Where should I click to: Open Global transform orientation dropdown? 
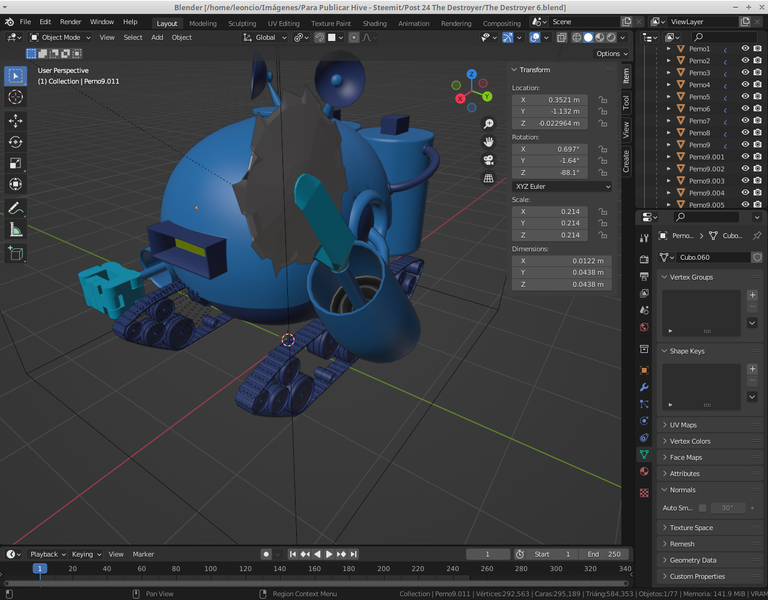click(264, 37)
